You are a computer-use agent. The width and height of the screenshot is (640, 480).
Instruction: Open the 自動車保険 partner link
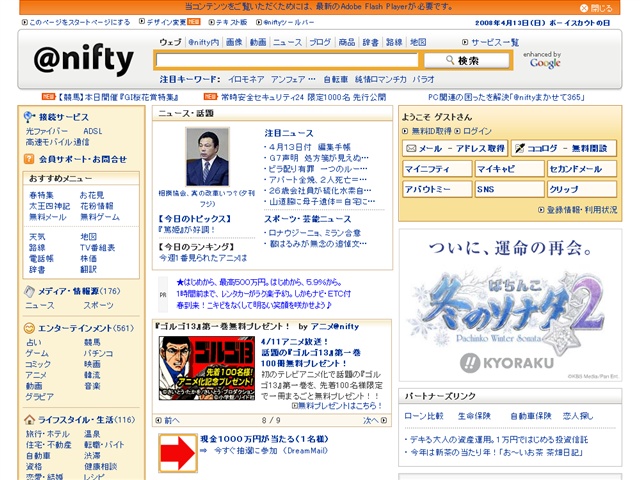[531, 416]
